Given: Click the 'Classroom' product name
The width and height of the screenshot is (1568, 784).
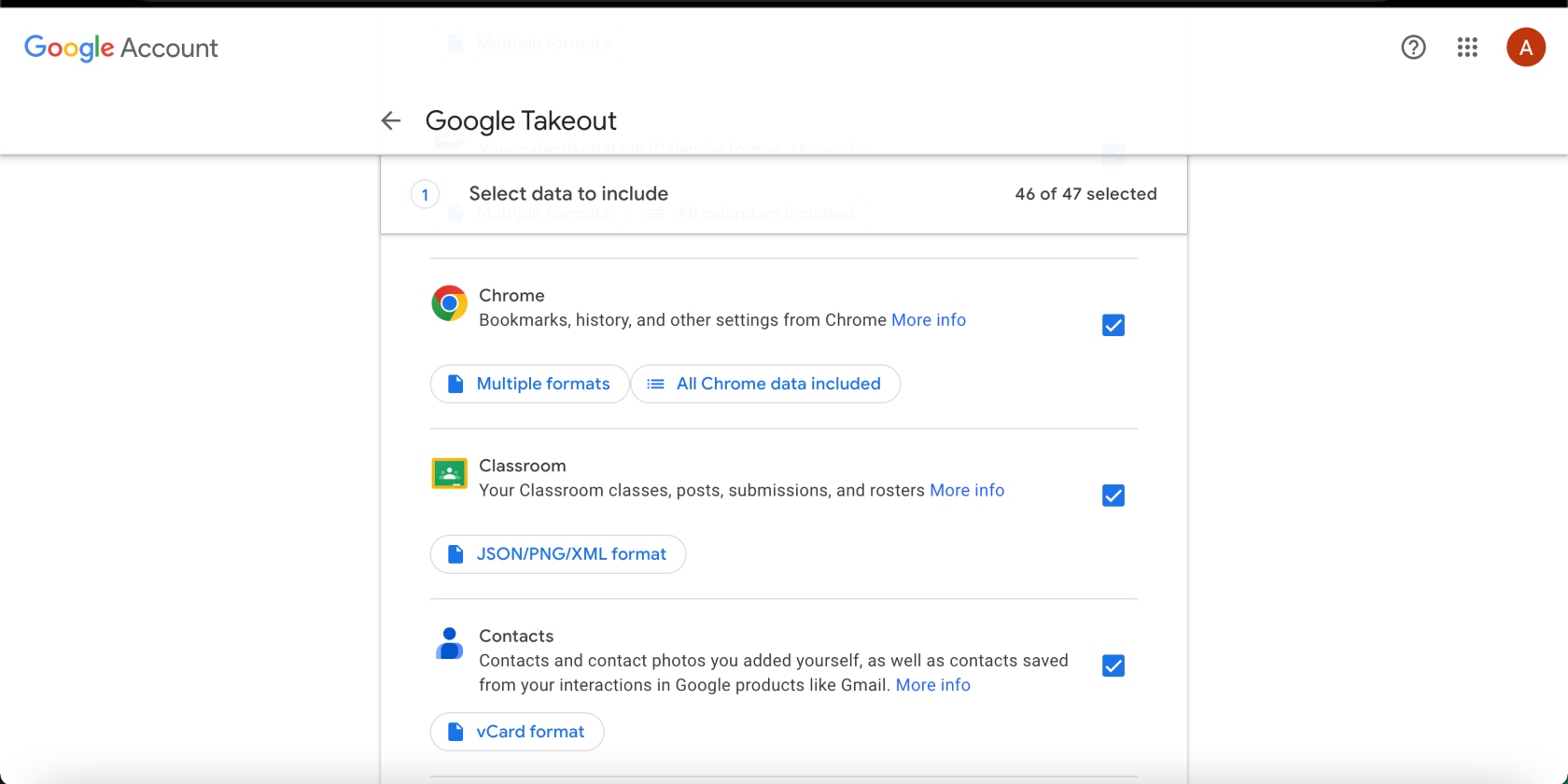Looking at the screenshot, I should click(523, 466).
